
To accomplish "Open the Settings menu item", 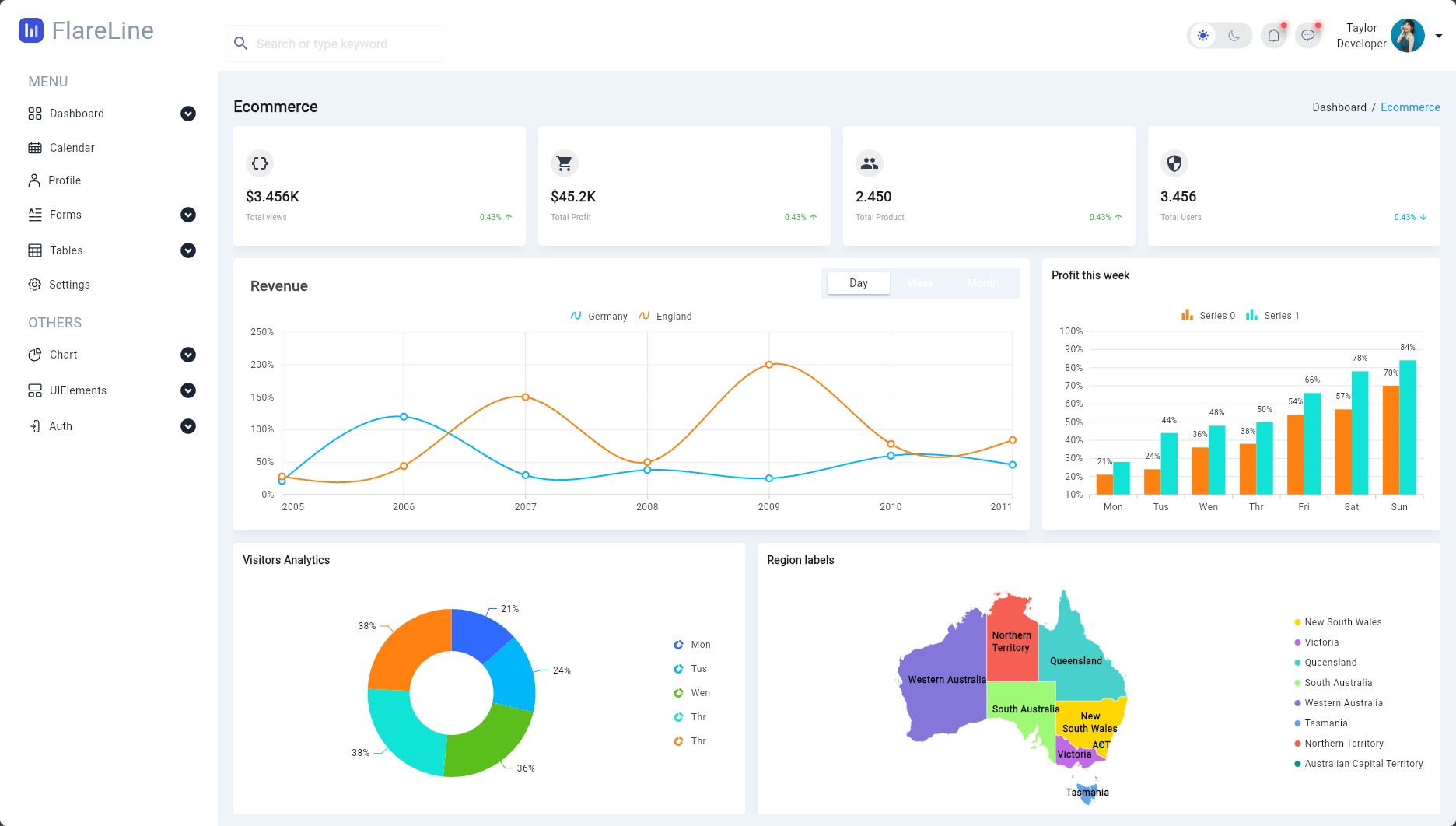I will point(69,285).
